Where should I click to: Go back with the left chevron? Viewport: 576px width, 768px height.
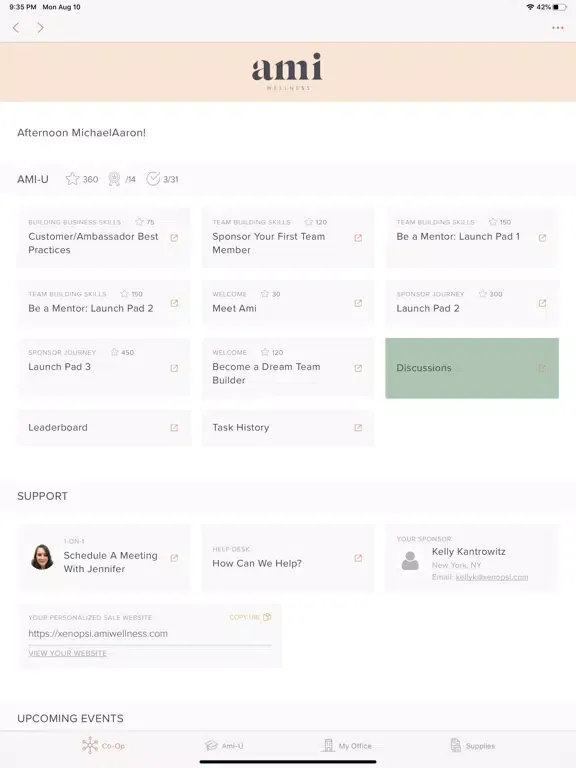tap(16, 27)
